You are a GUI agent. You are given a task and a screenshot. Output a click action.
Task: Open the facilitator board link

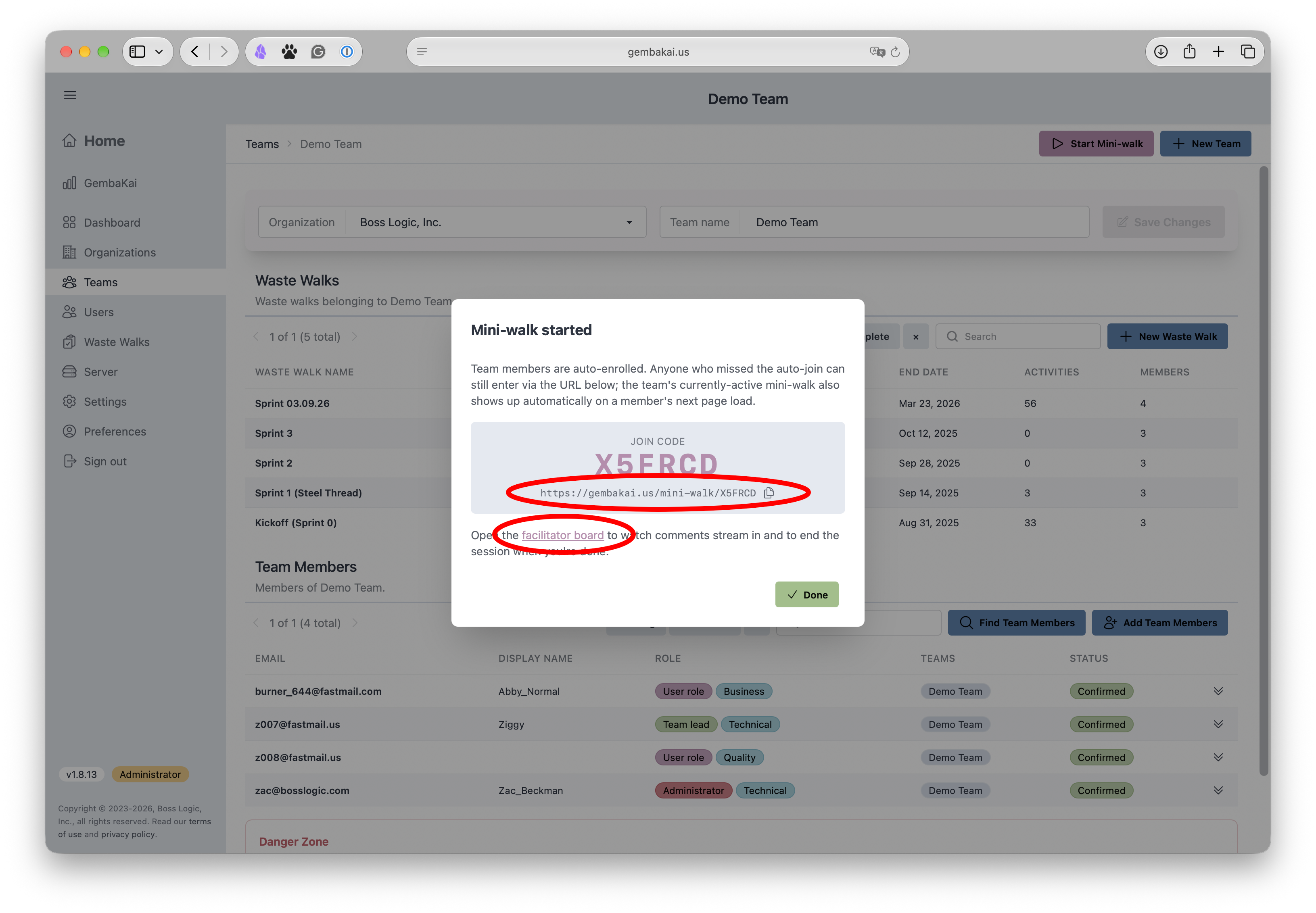(x=562, y=535)
